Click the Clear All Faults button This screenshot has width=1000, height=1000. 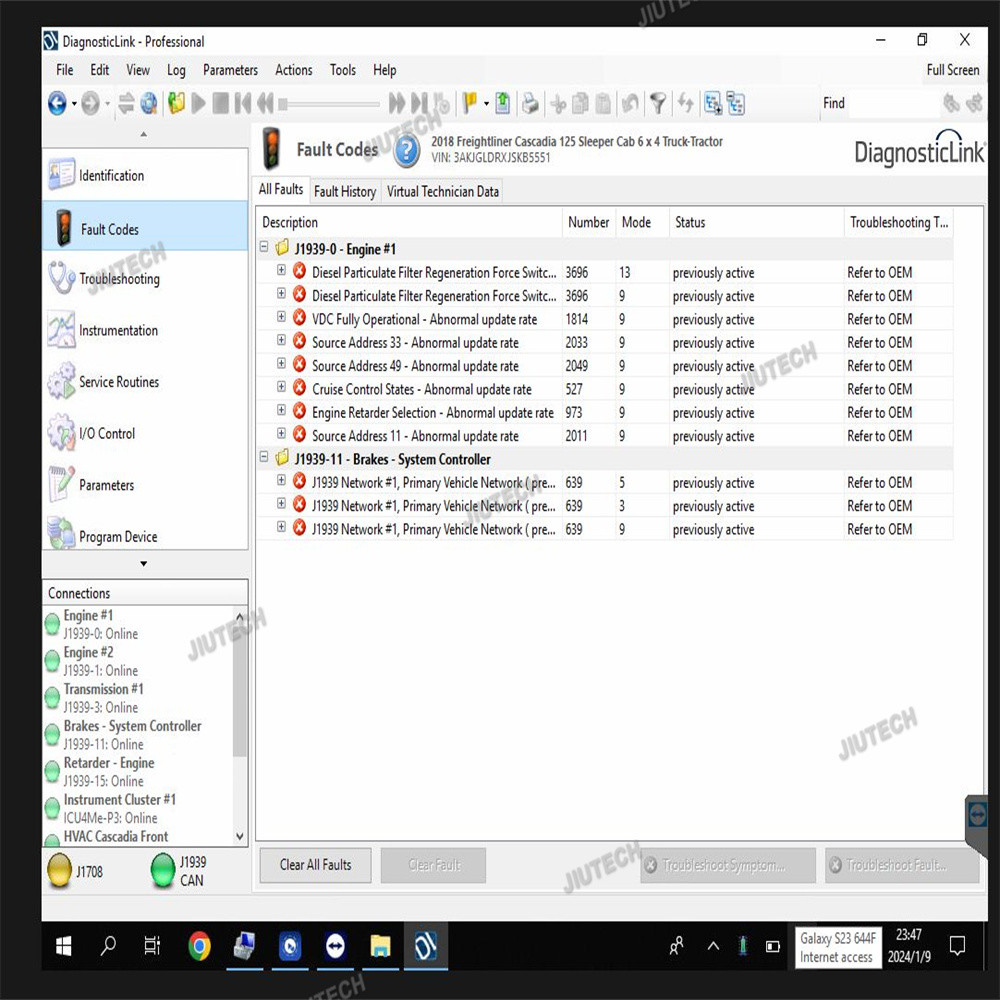pos(315,865)
